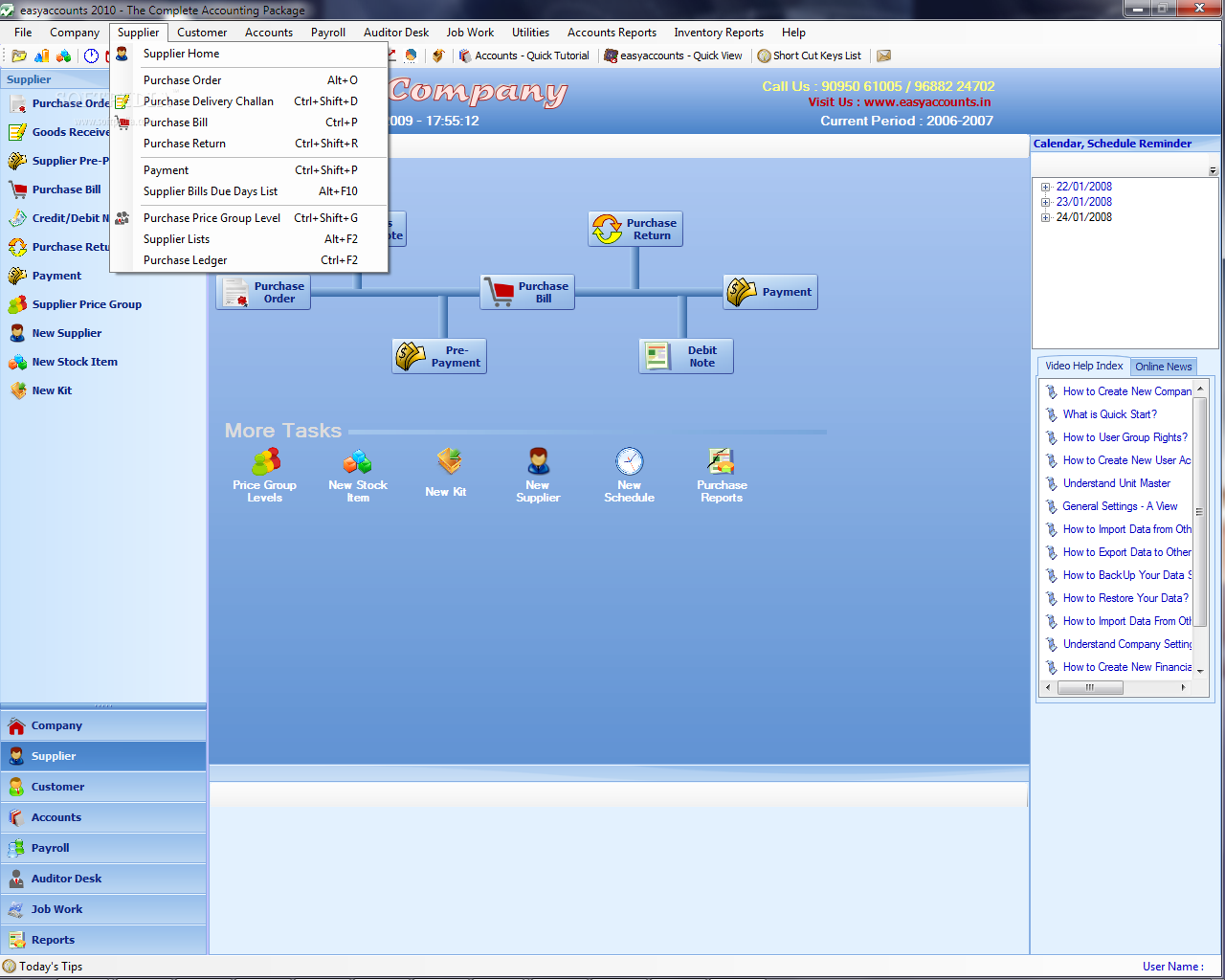Choose Purchase Order from Supplier menu
The image size is (1225, 980).
pyautogui.click(x=249, y=80)
